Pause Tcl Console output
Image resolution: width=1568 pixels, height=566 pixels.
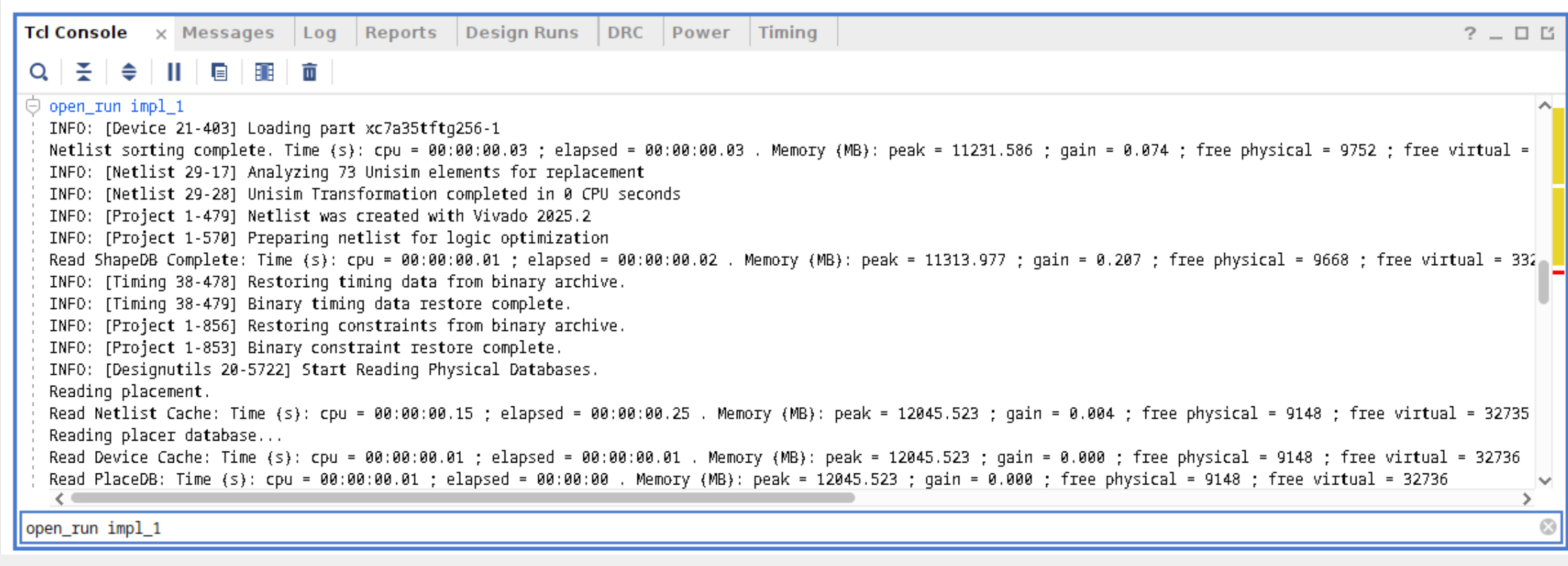coord(174,72)
